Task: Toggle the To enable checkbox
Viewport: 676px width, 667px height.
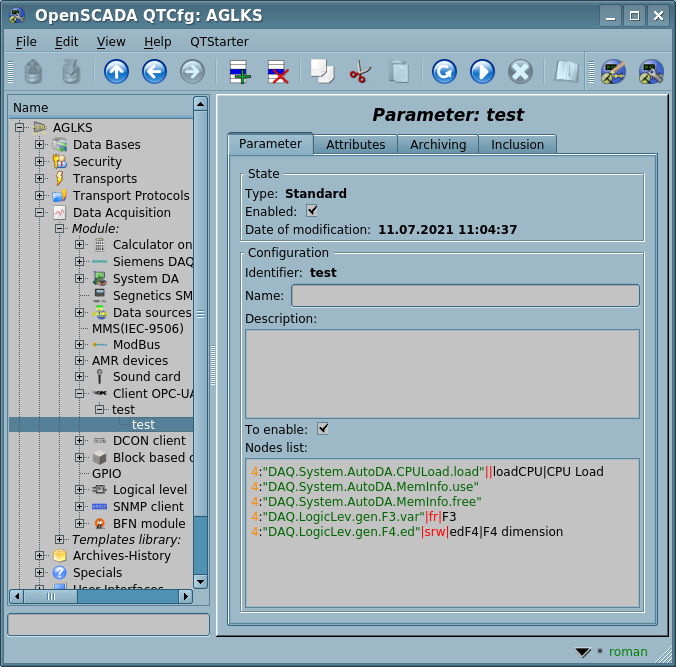Action: coord(323,429)
